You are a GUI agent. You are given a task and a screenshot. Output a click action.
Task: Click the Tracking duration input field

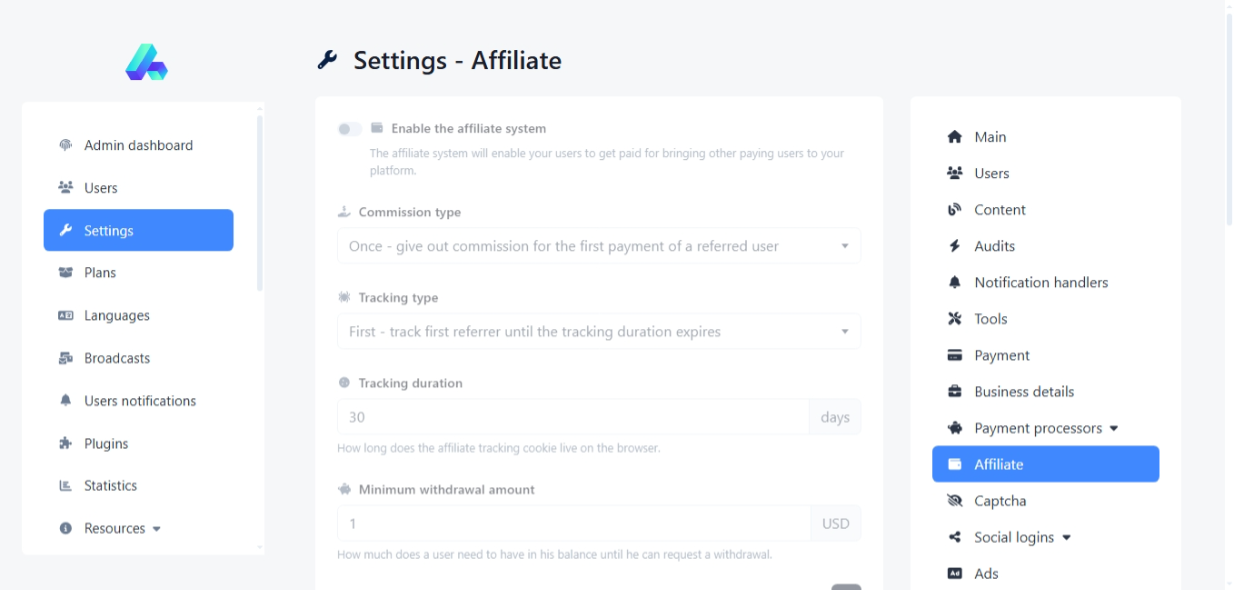572,417
